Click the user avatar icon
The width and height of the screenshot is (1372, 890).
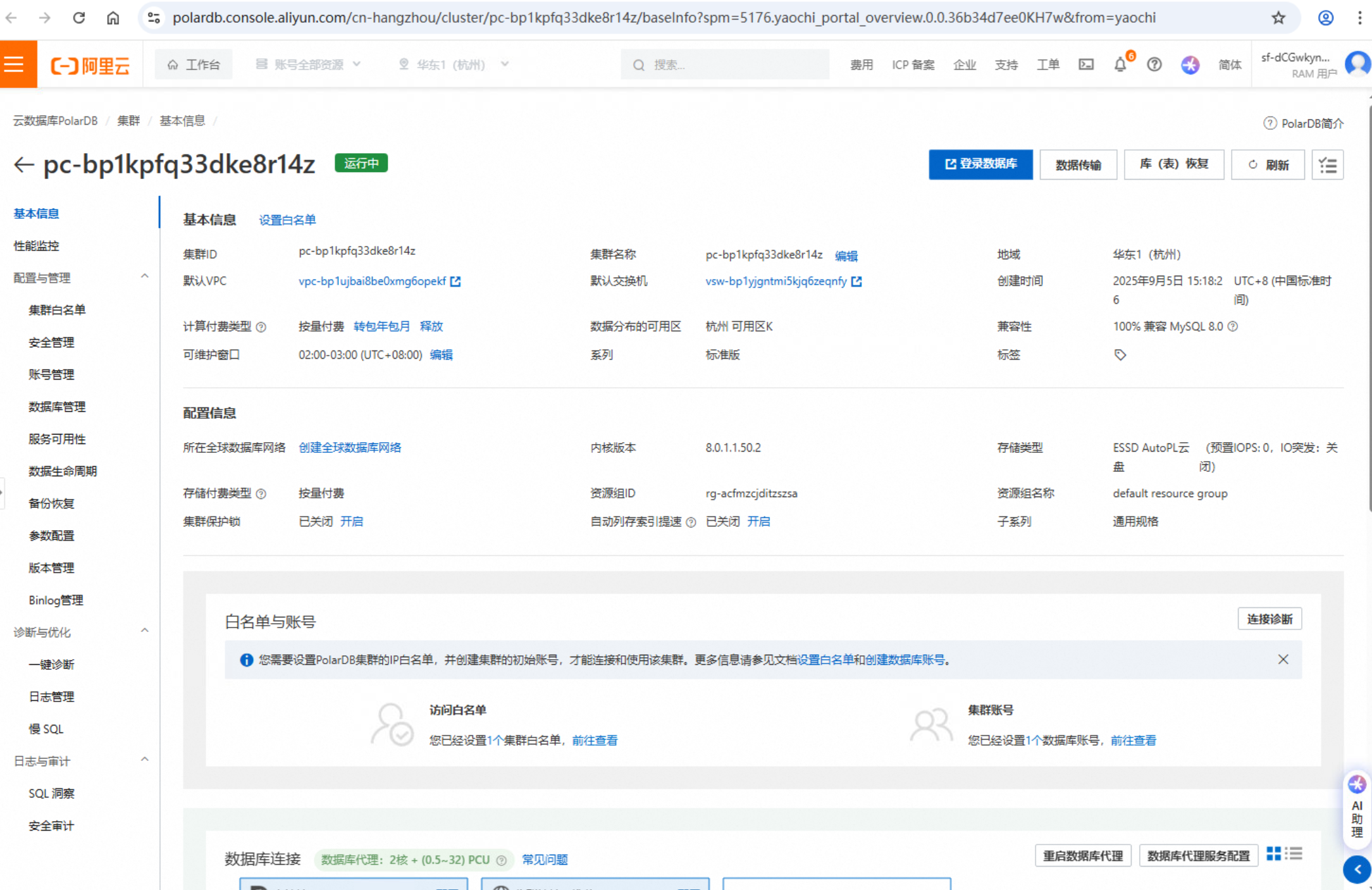1357,65
